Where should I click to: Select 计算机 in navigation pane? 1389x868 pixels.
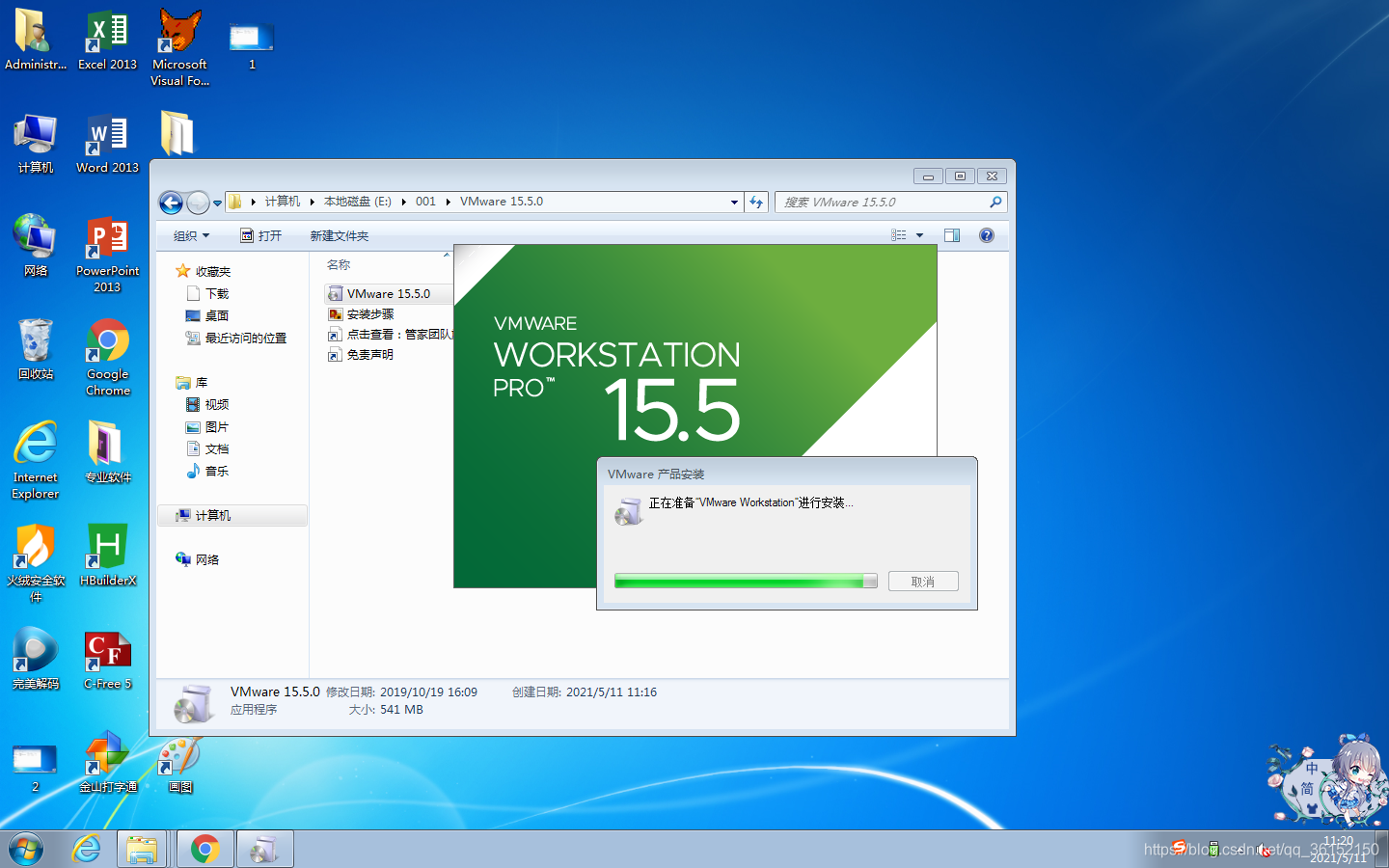pos(232,516)
